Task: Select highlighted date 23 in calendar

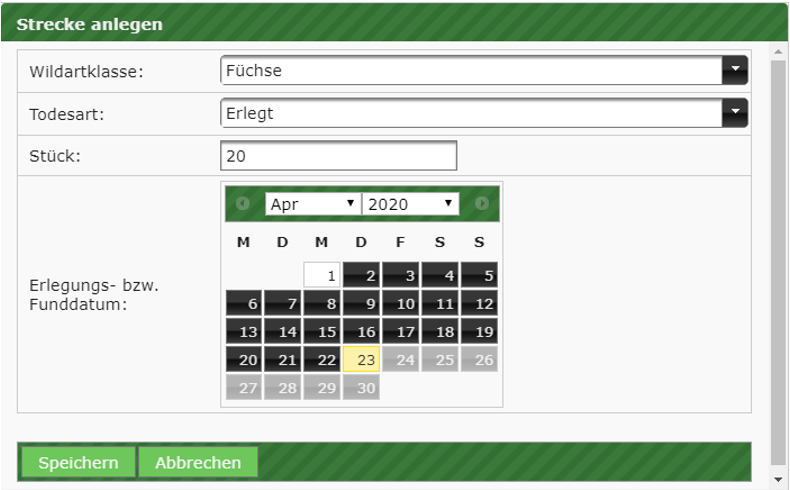Action: coord(361,360)
